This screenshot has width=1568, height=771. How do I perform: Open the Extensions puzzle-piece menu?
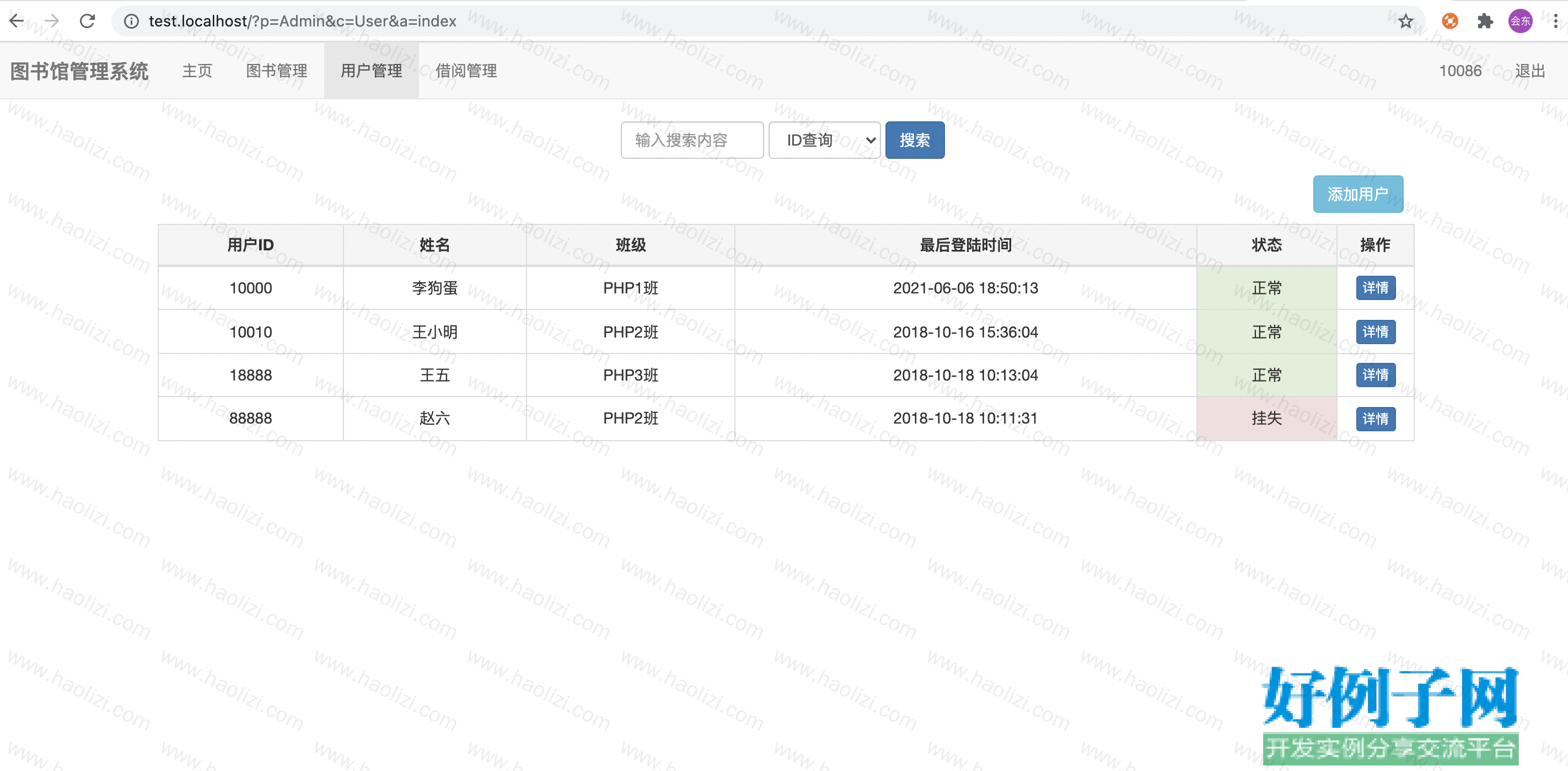click(x=1485, y=22)
